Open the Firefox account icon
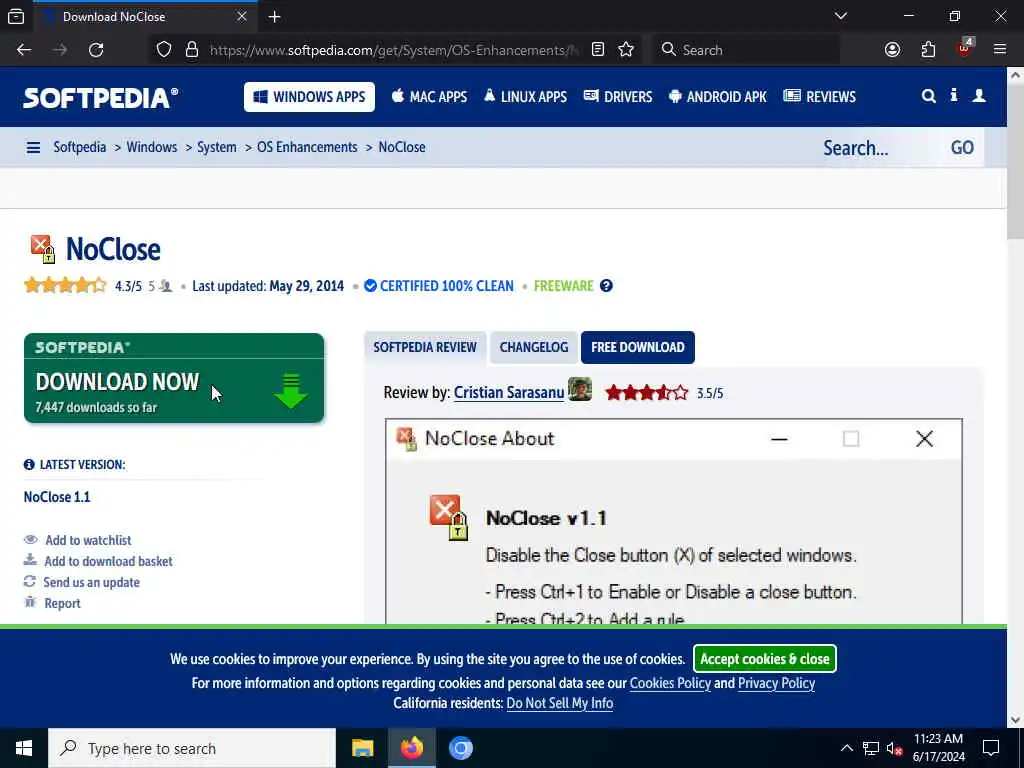Image resolution: width=1024 pixels, height=768 pixels. pos(892,50)
